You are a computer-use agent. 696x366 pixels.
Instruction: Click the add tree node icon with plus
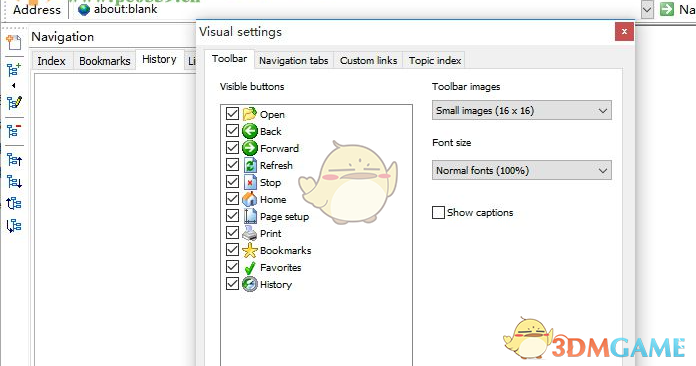click(x=14, y=70)
